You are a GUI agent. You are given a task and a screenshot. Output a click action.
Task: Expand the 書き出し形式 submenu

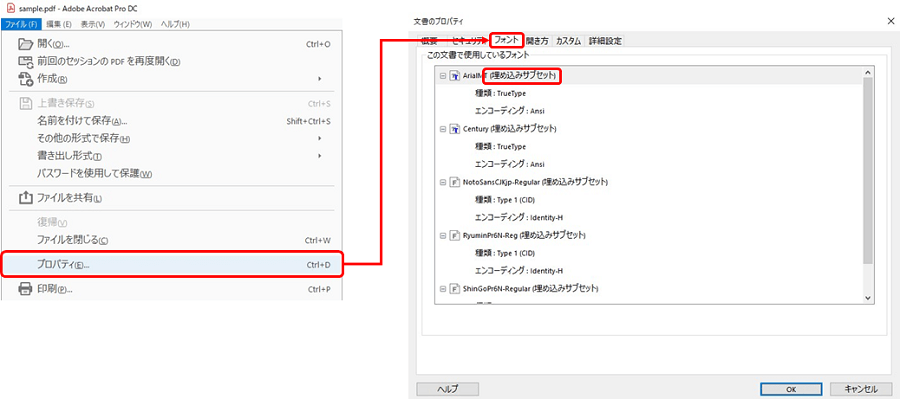coord(320,156)
